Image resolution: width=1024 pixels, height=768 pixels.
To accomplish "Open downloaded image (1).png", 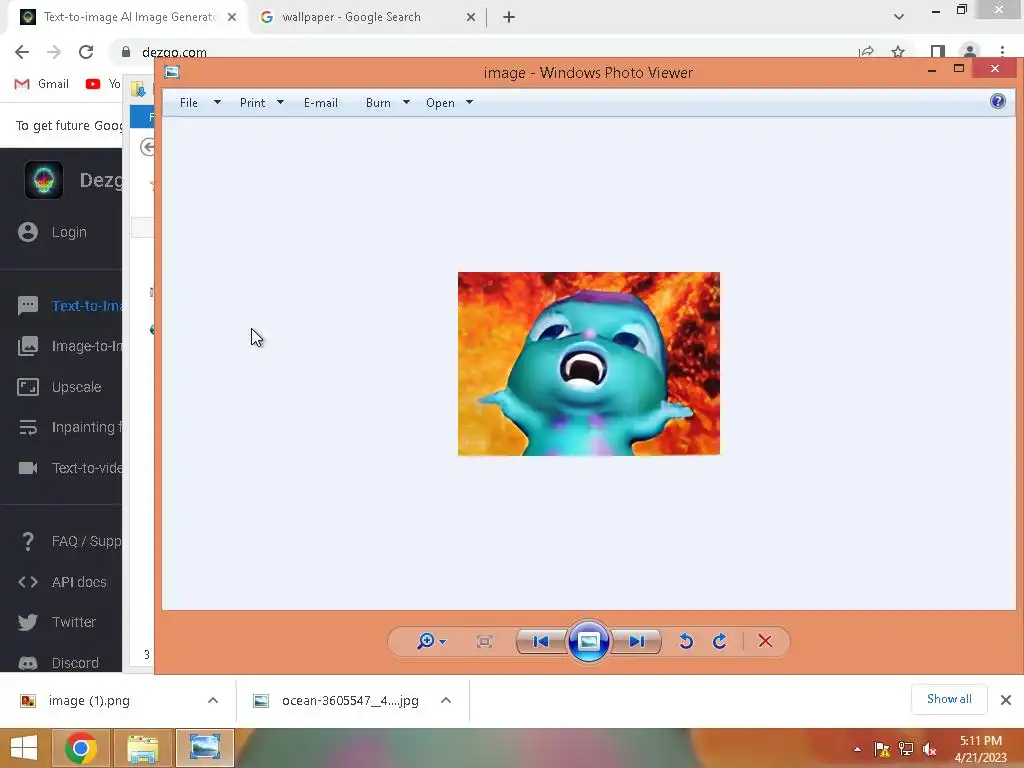I will (88, 701).
